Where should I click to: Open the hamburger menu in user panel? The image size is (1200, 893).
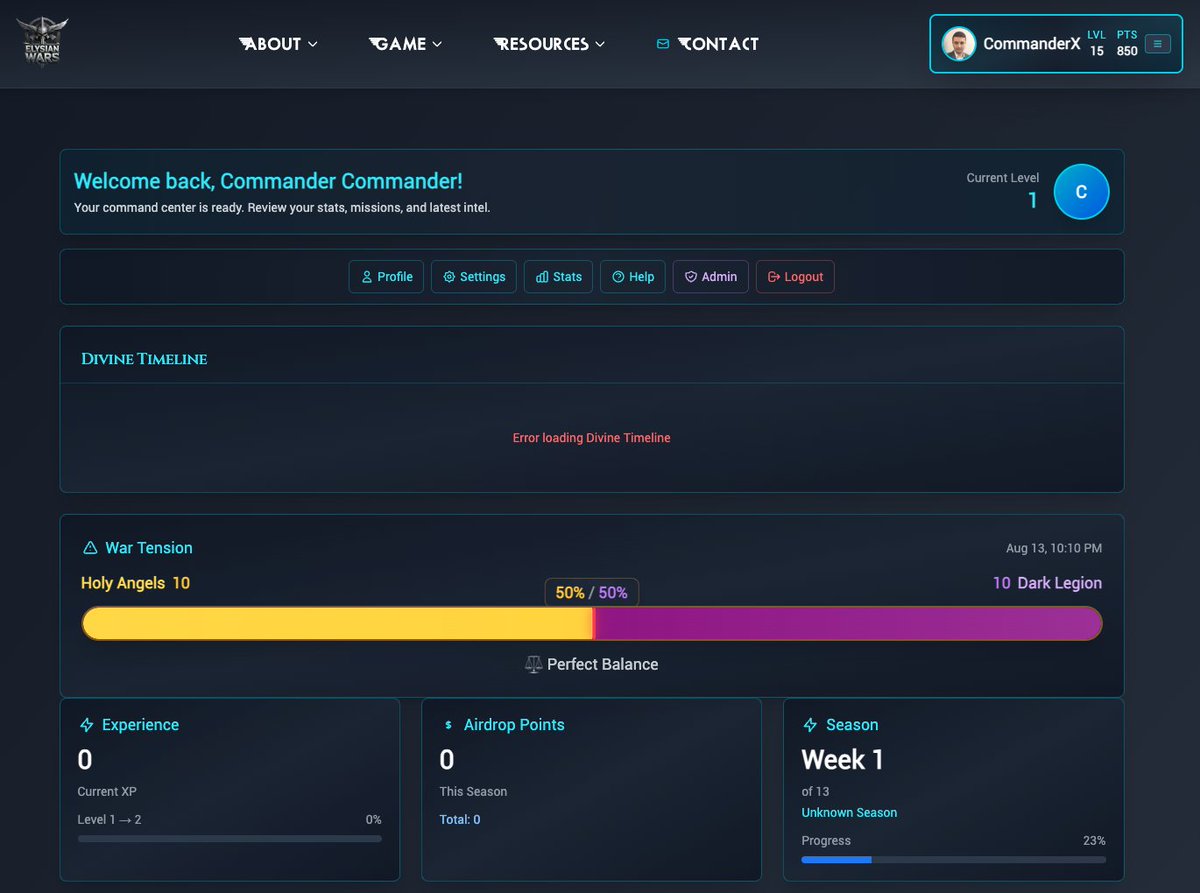[x=1157, y=44]
